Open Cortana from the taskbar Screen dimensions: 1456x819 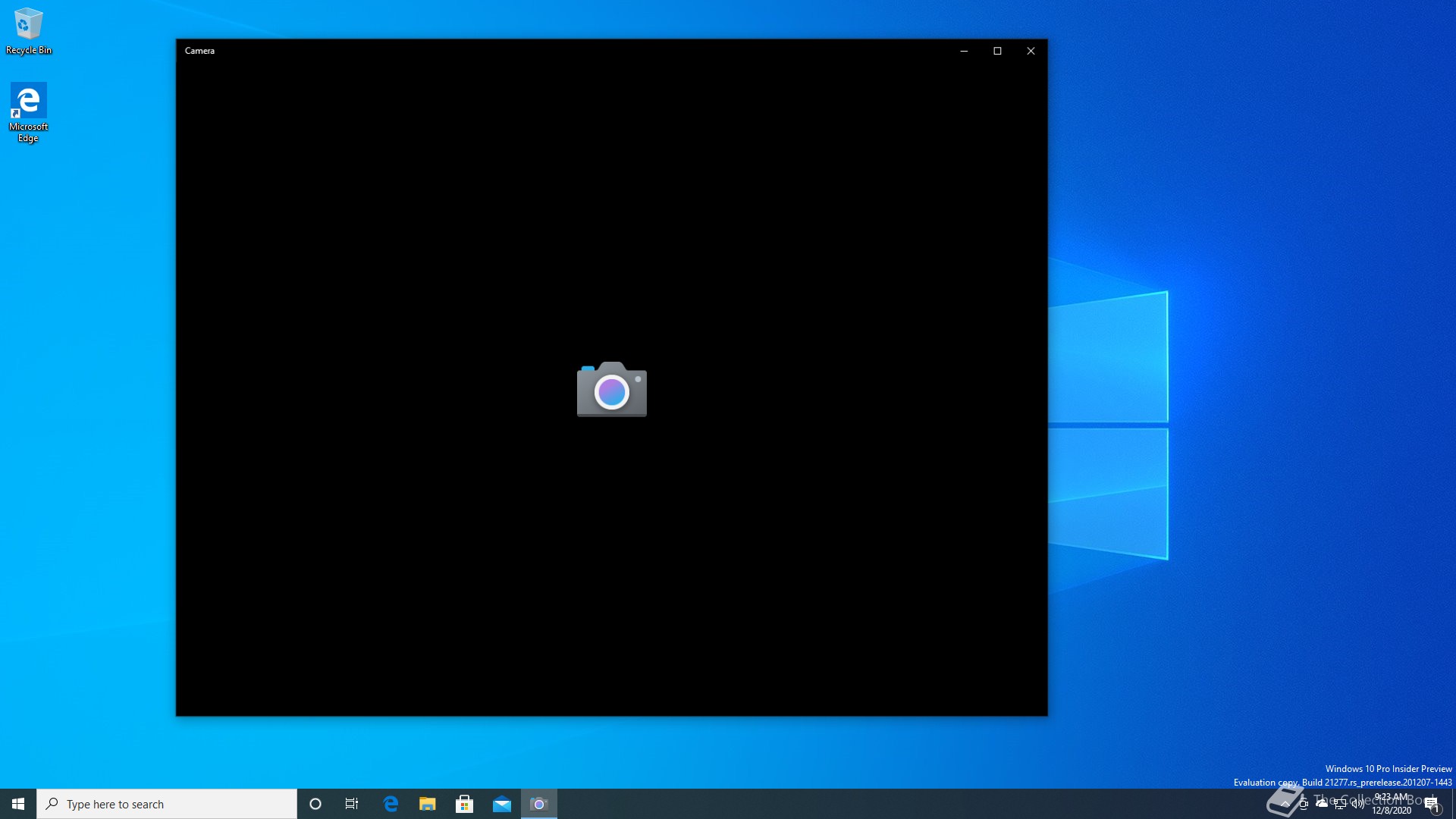tap(315, 804)
